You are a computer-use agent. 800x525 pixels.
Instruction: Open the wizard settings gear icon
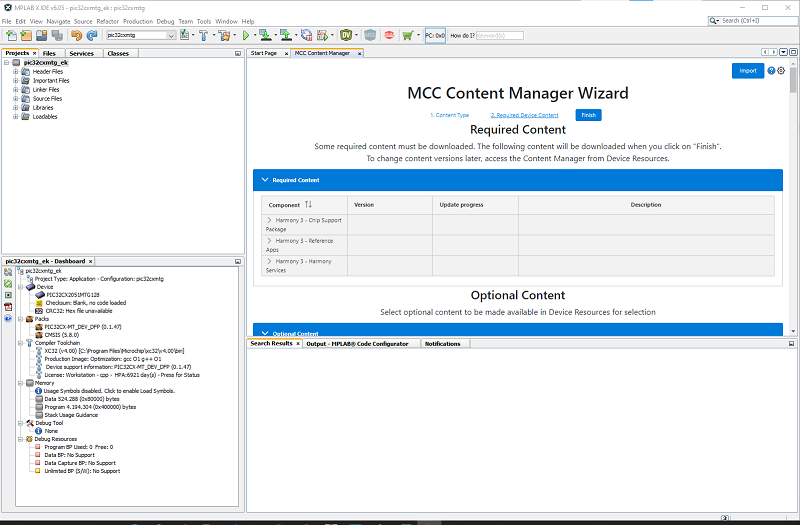coord(781,70)
